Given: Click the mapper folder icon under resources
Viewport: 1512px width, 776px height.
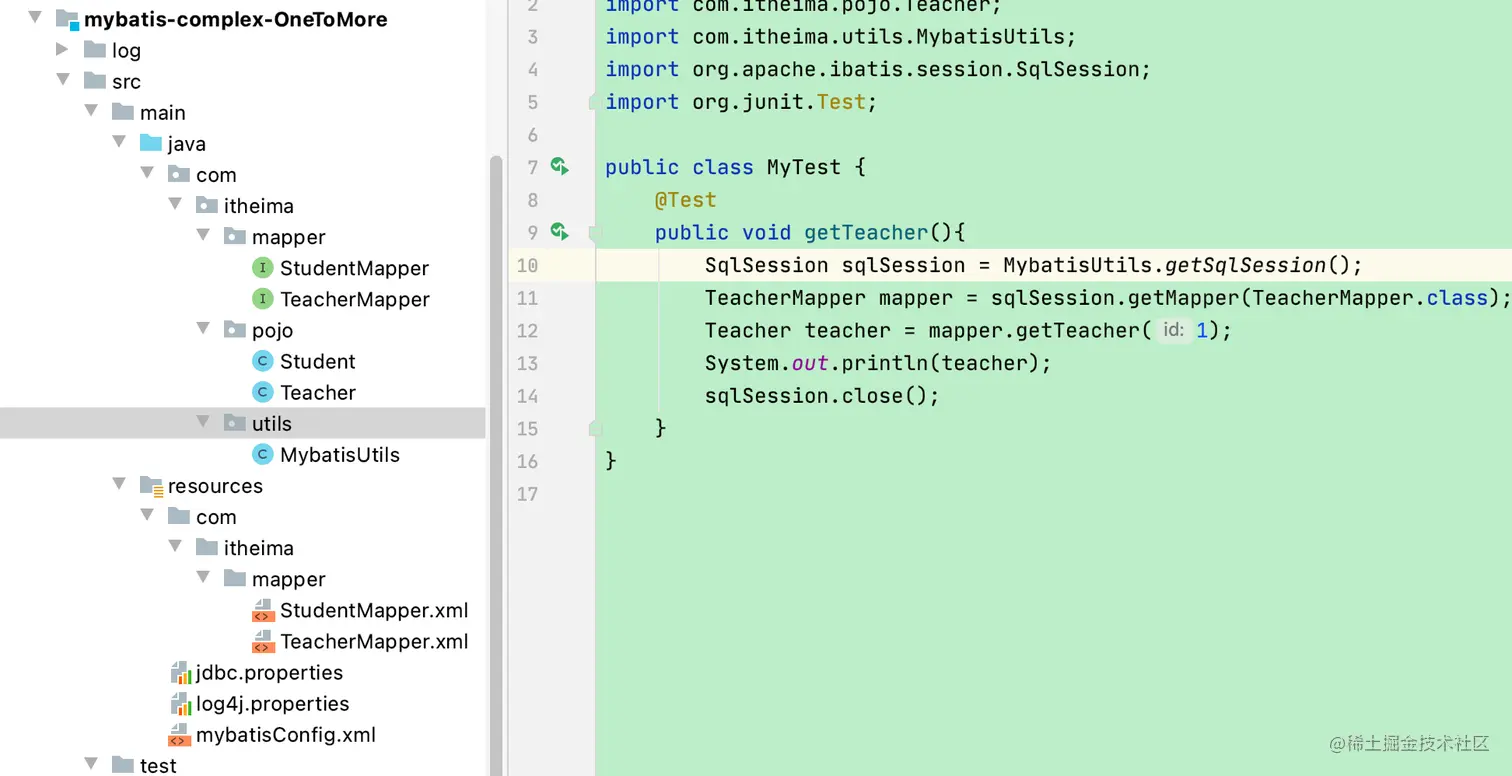Looking at the screenshot, I should [x=235, y=579].
